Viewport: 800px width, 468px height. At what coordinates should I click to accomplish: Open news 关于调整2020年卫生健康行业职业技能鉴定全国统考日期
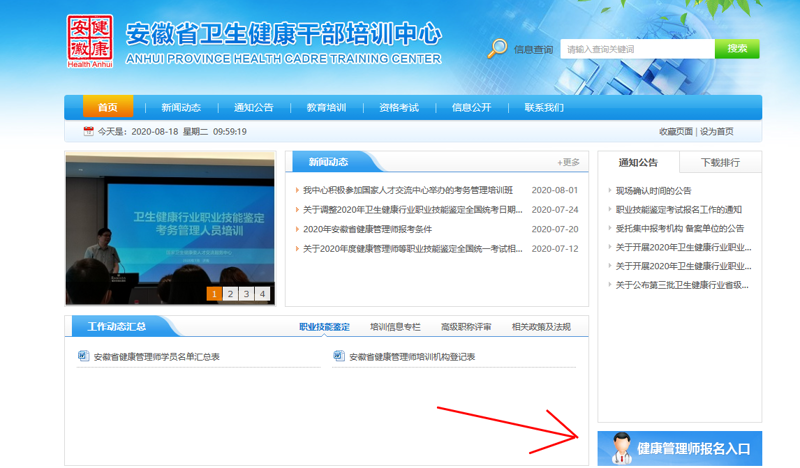click(412, 210)
